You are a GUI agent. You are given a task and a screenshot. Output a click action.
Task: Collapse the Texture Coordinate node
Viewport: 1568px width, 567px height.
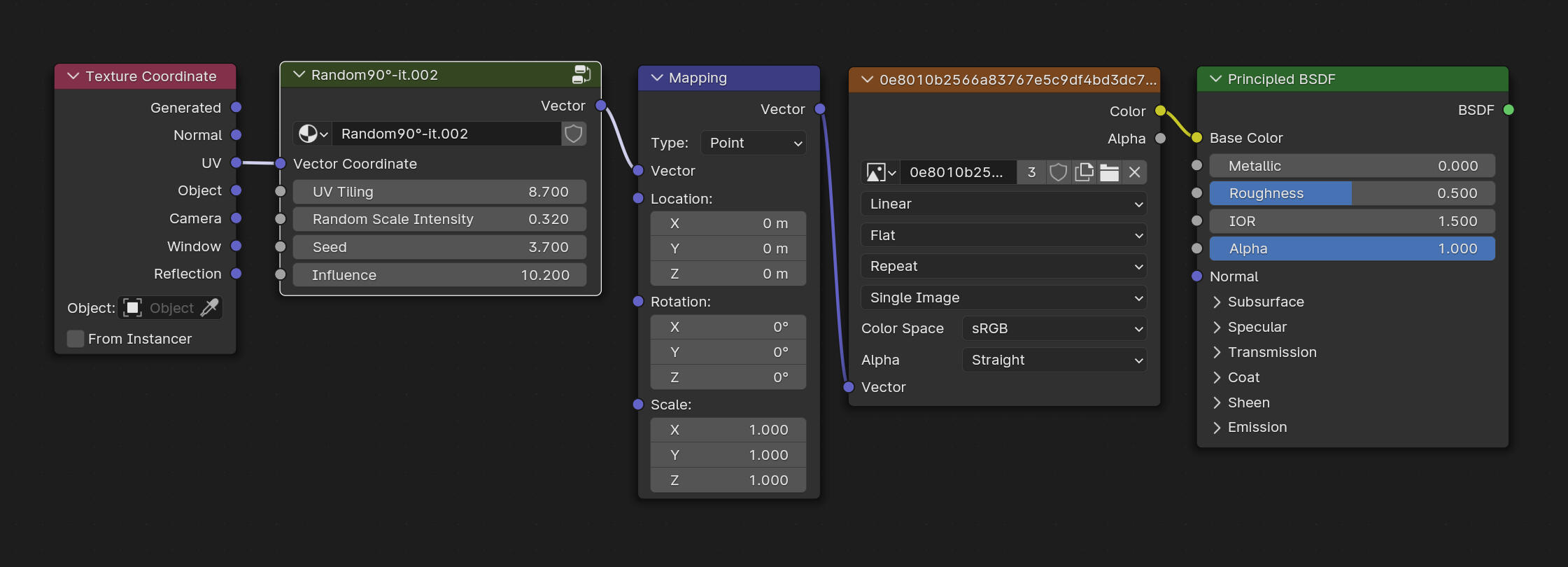tap(73, 76)
